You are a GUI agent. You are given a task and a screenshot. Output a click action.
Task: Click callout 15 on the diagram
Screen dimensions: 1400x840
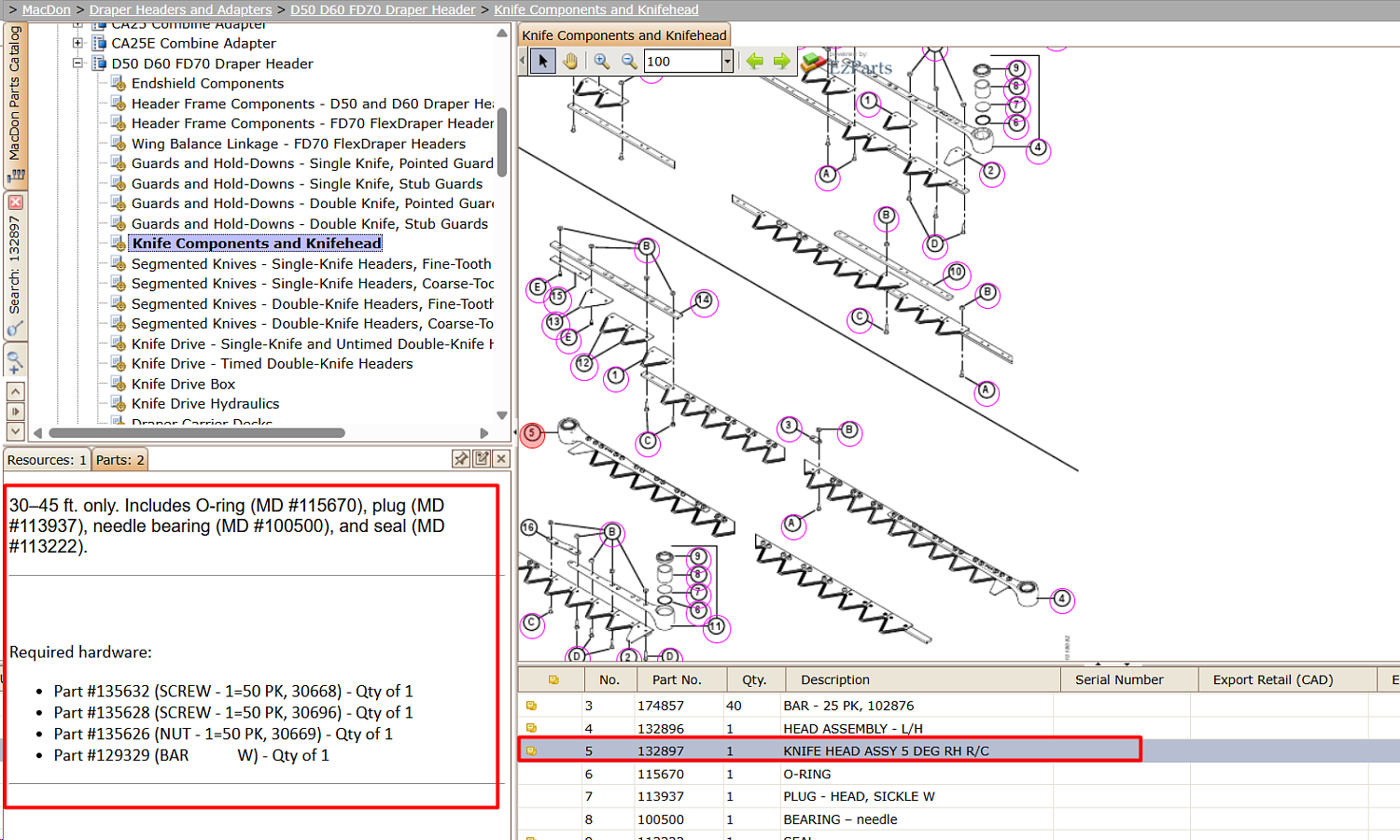tap(557, 296)
